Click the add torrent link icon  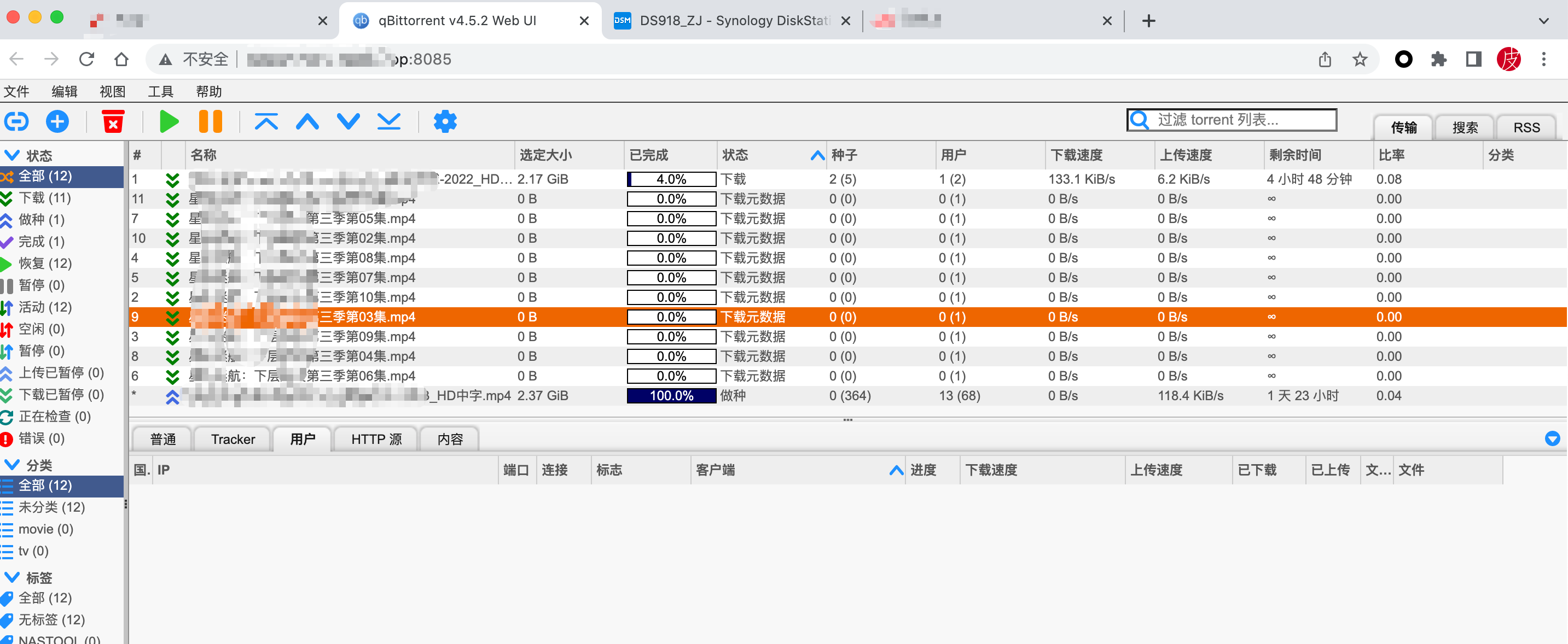pos(16,121)
